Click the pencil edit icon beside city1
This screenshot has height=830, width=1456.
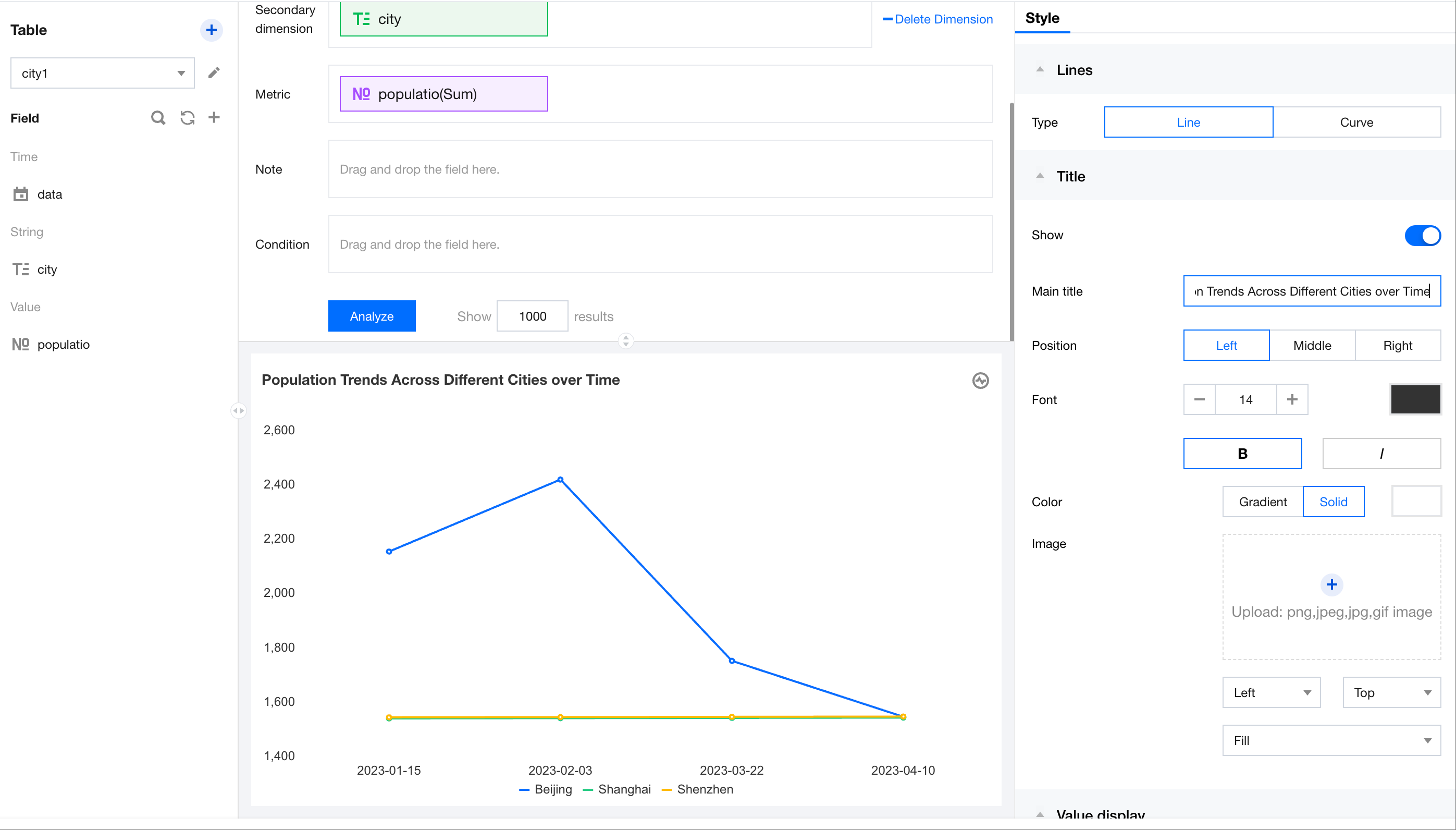tap(214, 73)
